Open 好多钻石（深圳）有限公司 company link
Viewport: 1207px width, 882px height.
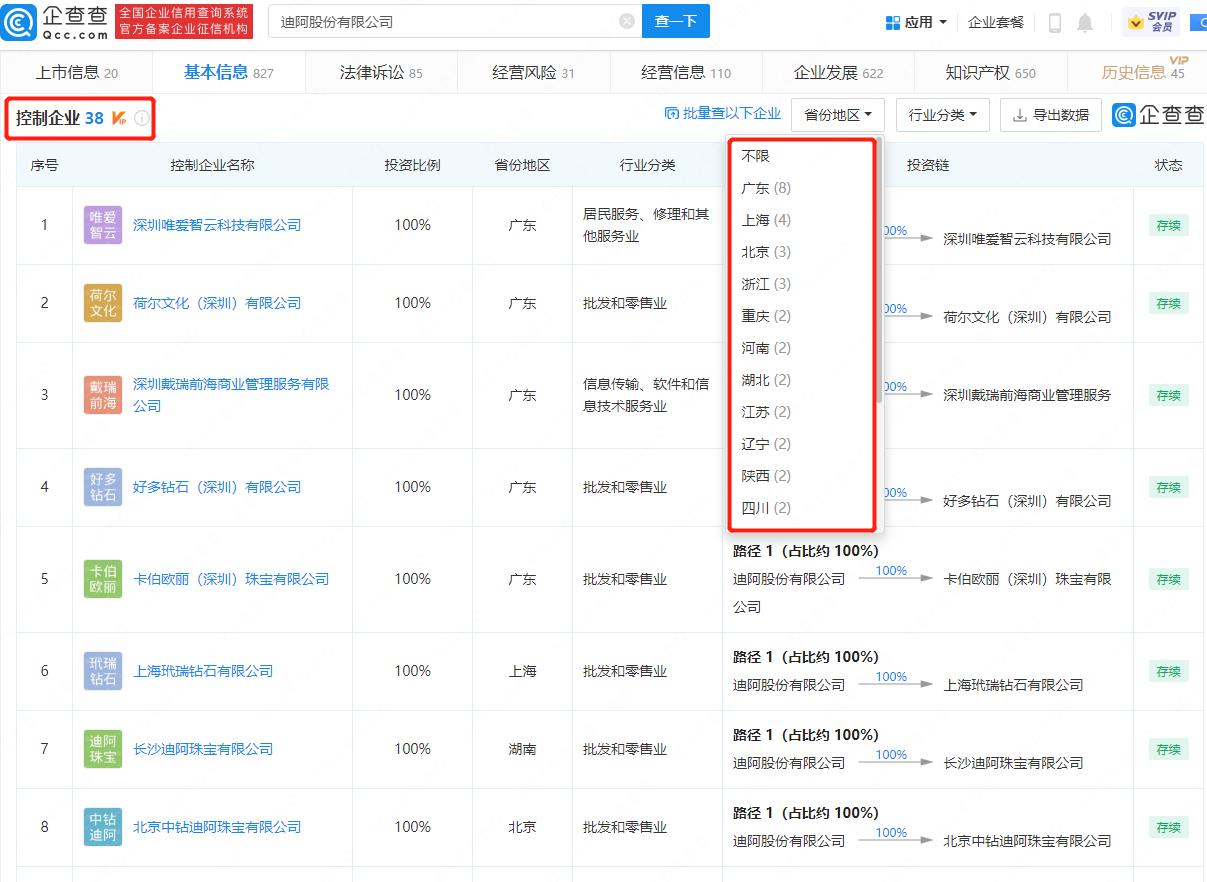point(217,487)
